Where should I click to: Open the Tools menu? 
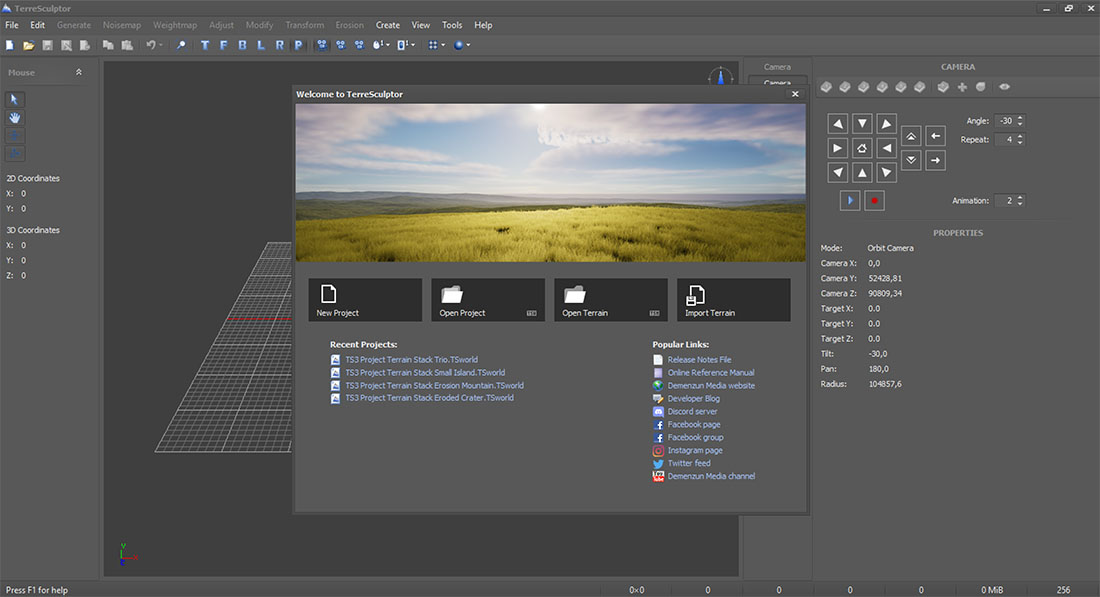point(452,25)
